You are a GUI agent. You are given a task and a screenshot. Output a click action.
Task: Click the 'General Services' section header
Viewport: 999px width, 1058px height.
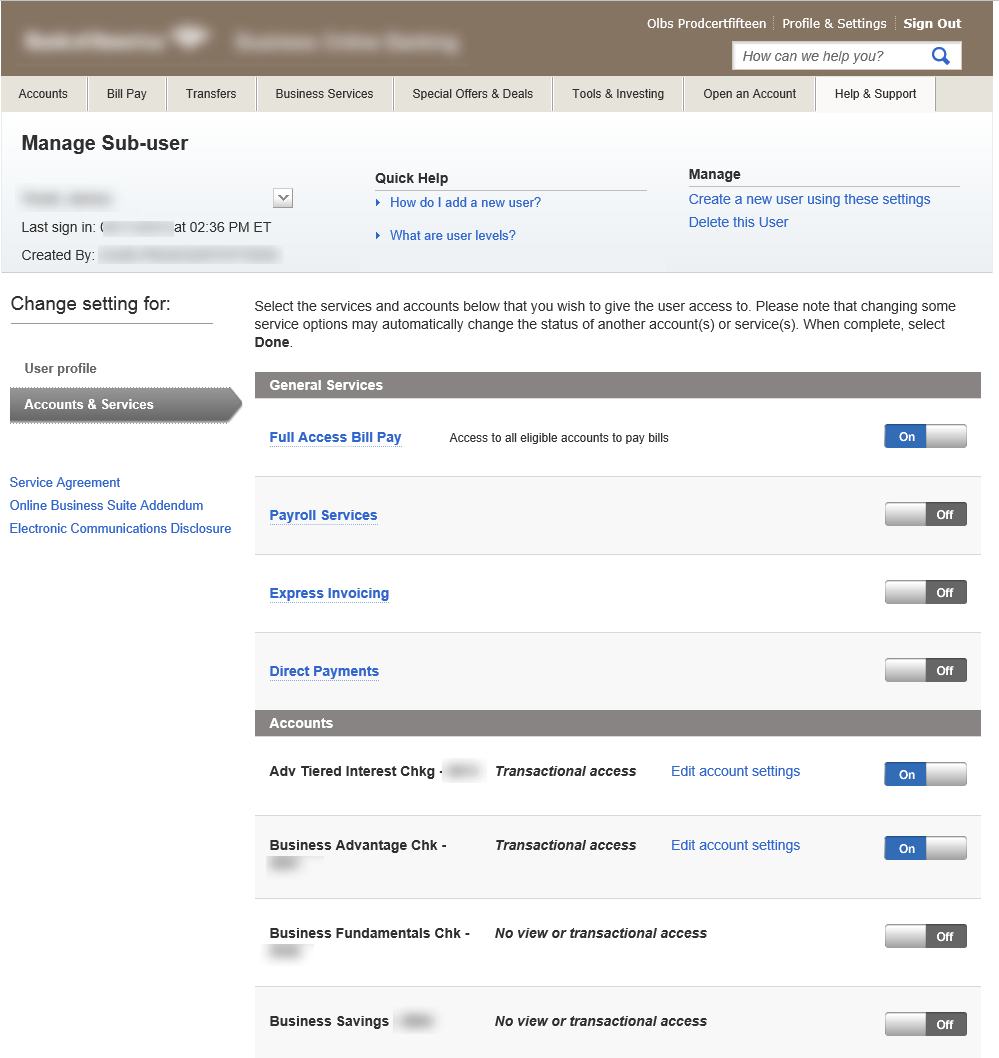(617, 385)
